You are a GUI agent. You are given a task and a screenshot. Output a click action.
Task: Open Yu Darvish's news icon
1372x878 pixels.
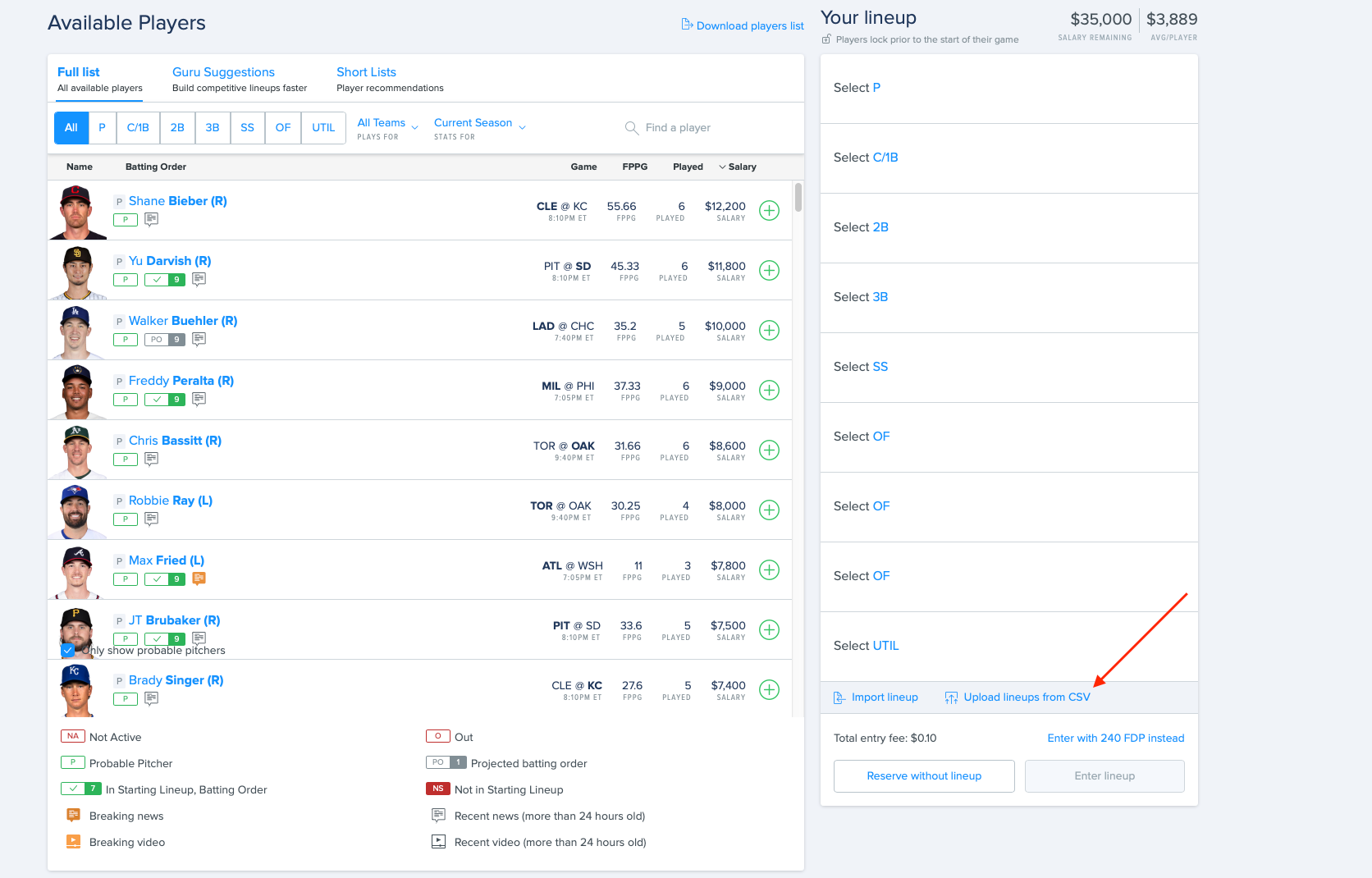pyautogui.click(x=199, y=279)
